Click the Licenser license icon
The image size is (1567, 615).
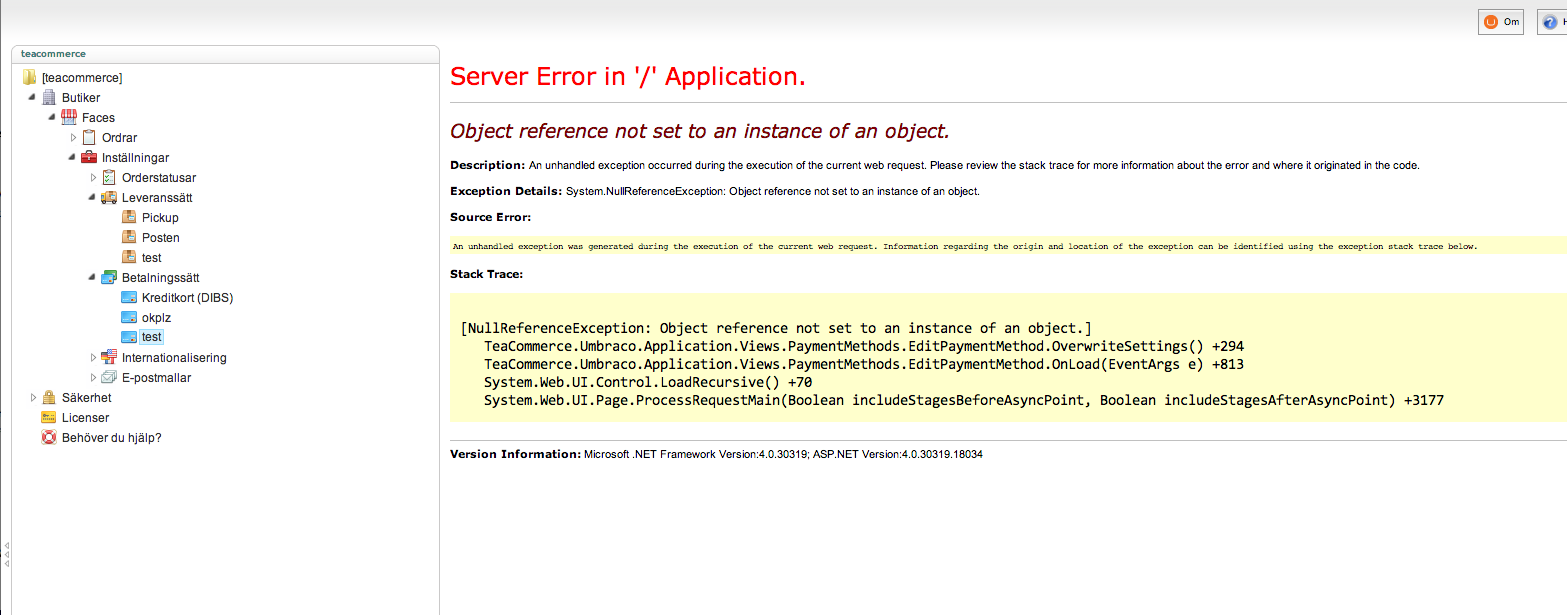click(x=49, y=417)
